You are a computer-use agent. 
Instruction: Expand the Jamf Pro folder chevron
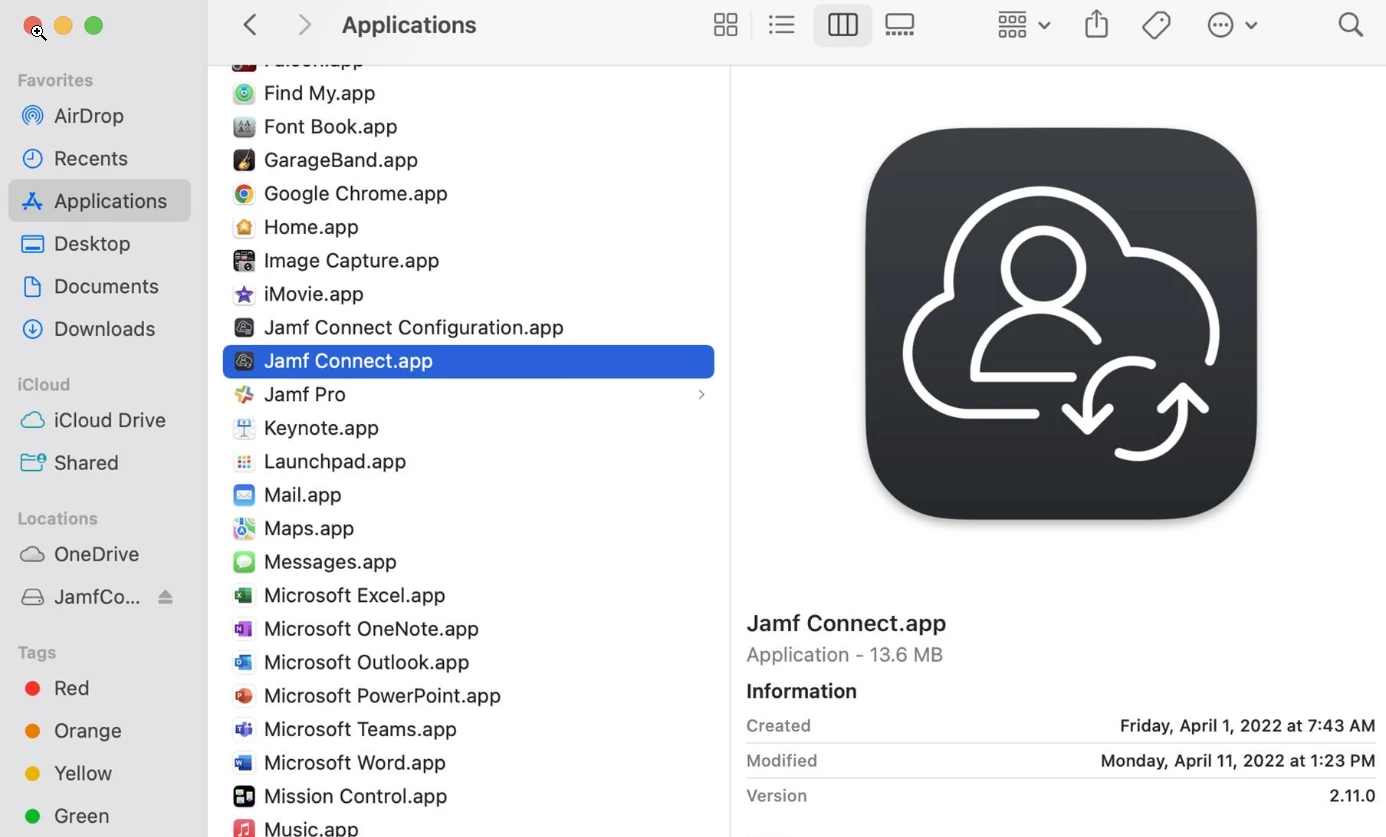coord(701,395)
